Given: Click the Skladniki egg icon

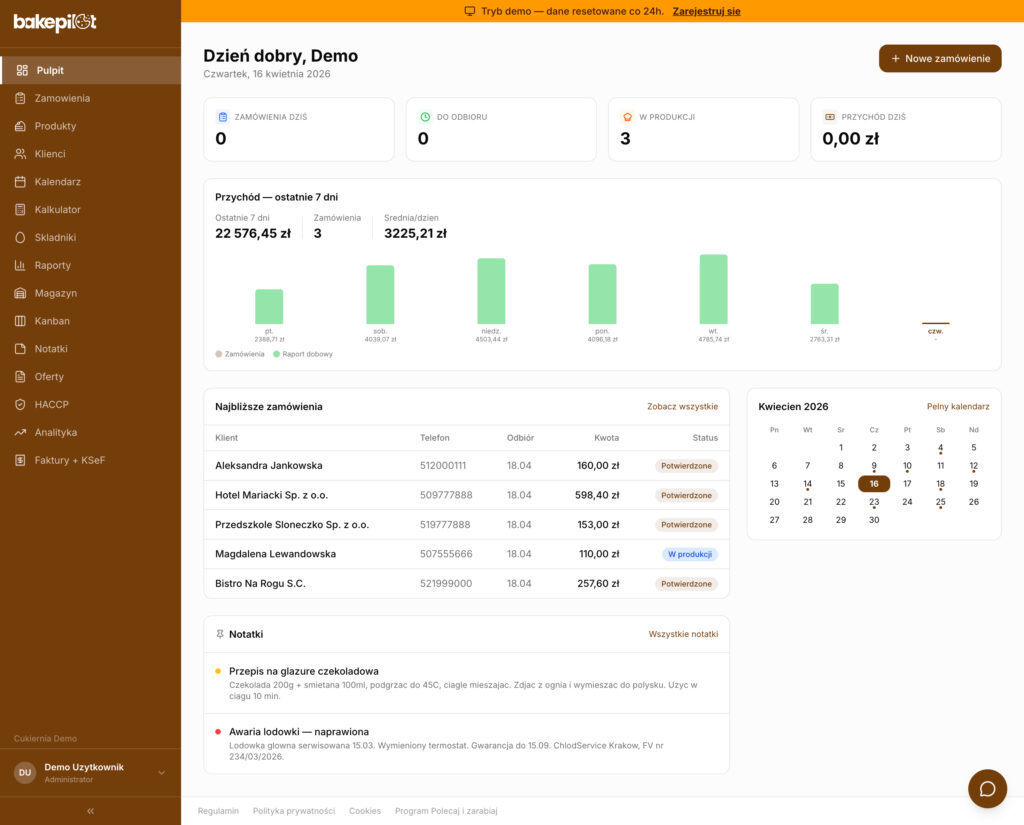Looking at the screenshot, I should (20, 238).
